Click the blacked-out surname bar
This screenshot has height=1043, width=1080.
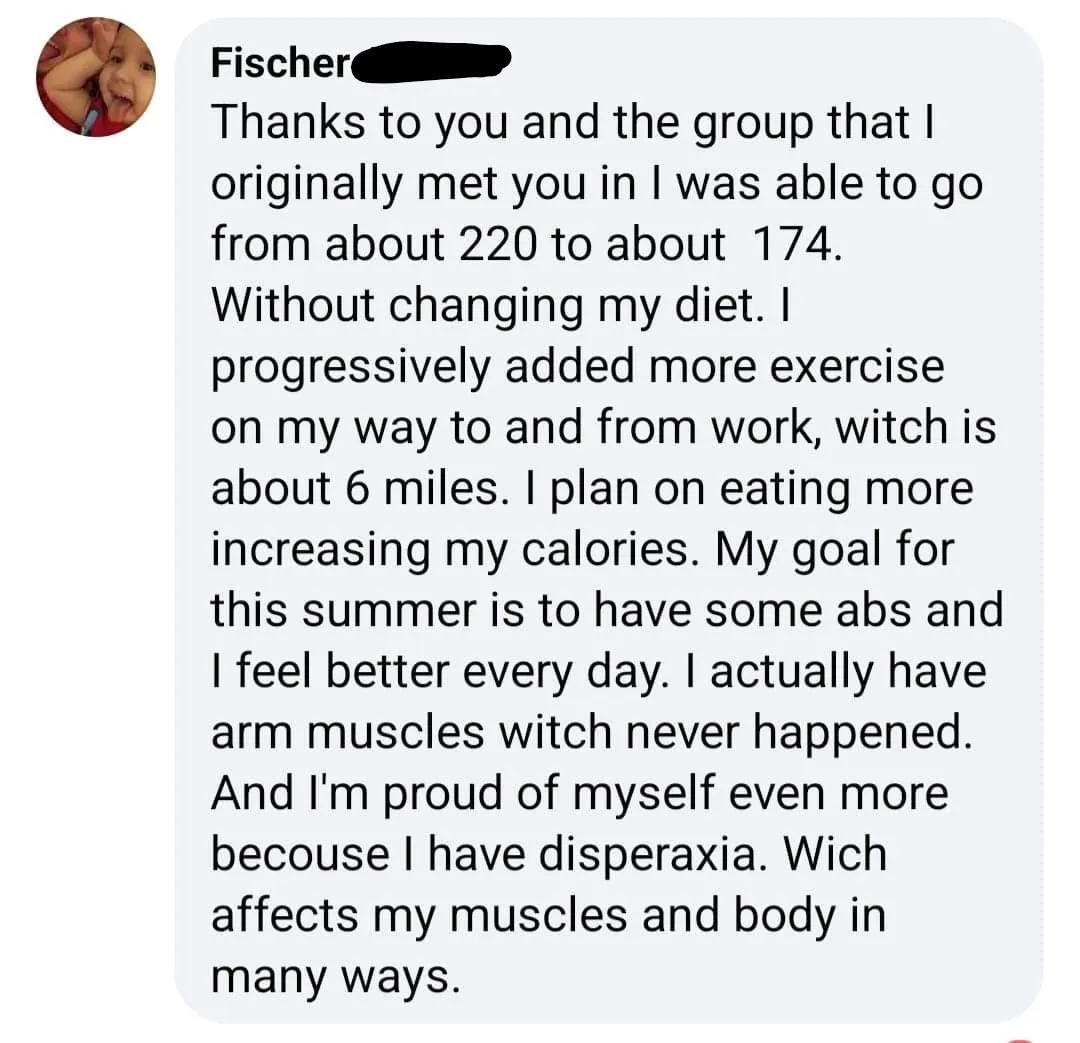tap(431, 62)
